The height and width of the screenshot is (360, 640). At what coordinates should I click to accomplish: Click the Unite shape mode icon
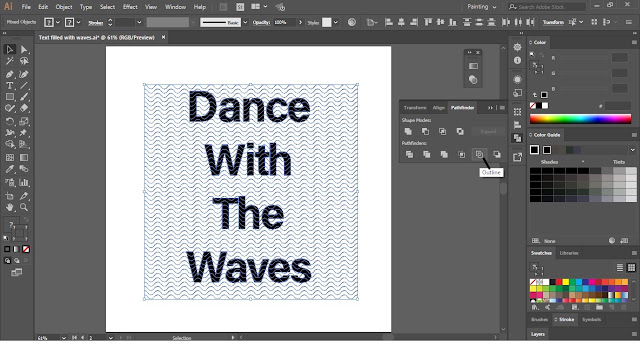(x=408, y=131)
